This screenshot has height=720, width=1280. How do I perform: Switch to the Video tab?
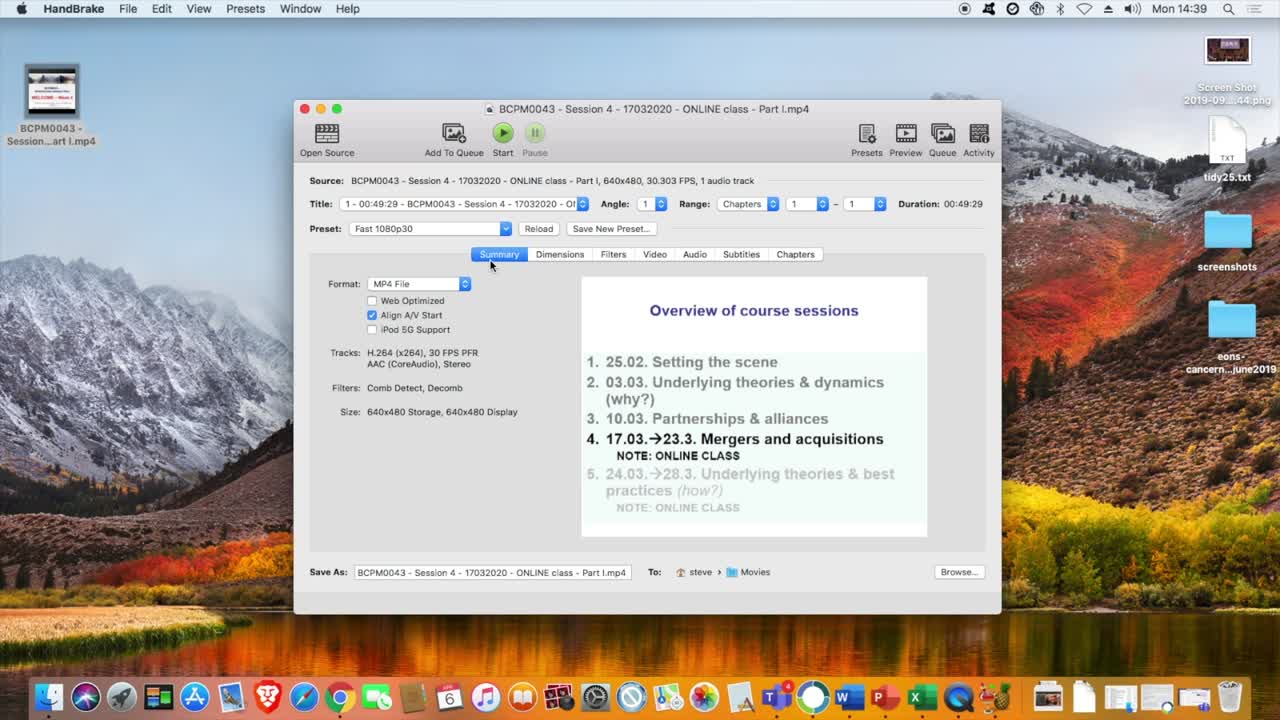point(655,254)
